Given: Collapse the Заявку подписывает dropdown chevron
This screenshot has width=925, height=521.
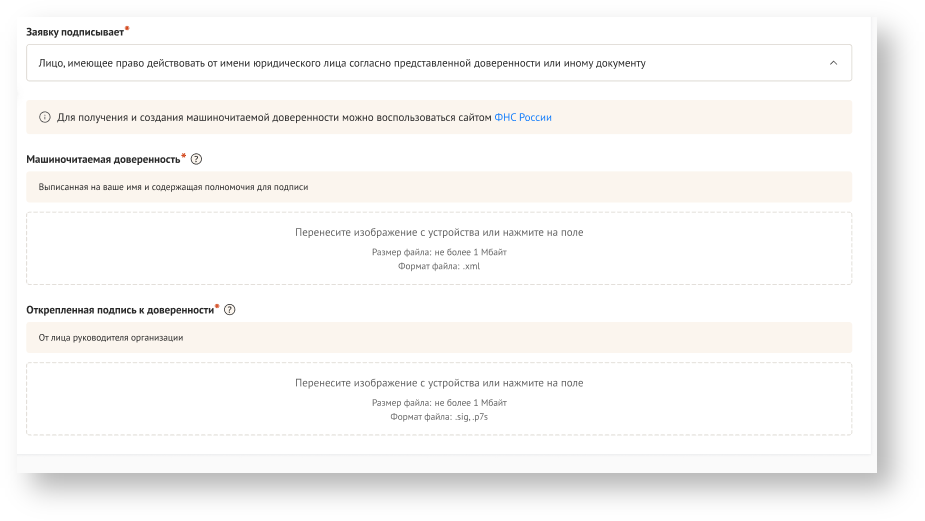Looking at the screenshot, I should point(833,63).
